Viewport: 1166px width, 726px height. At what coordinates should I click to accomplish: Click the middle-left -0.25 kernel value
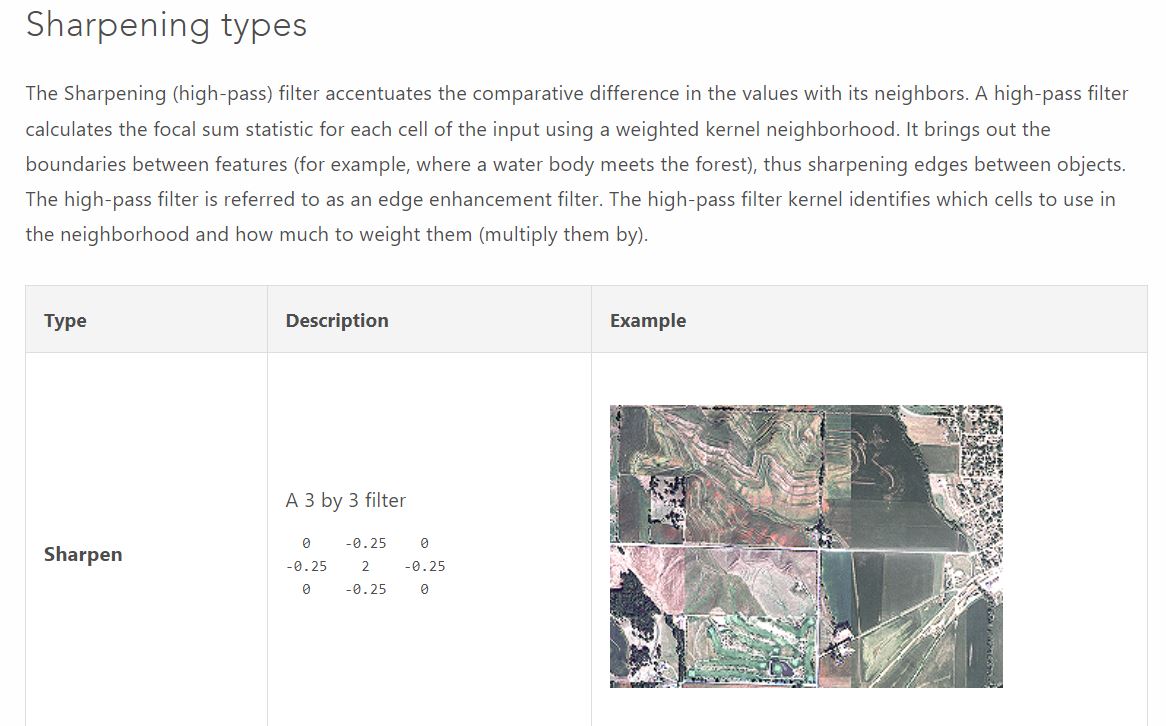(x=306, y=566)
